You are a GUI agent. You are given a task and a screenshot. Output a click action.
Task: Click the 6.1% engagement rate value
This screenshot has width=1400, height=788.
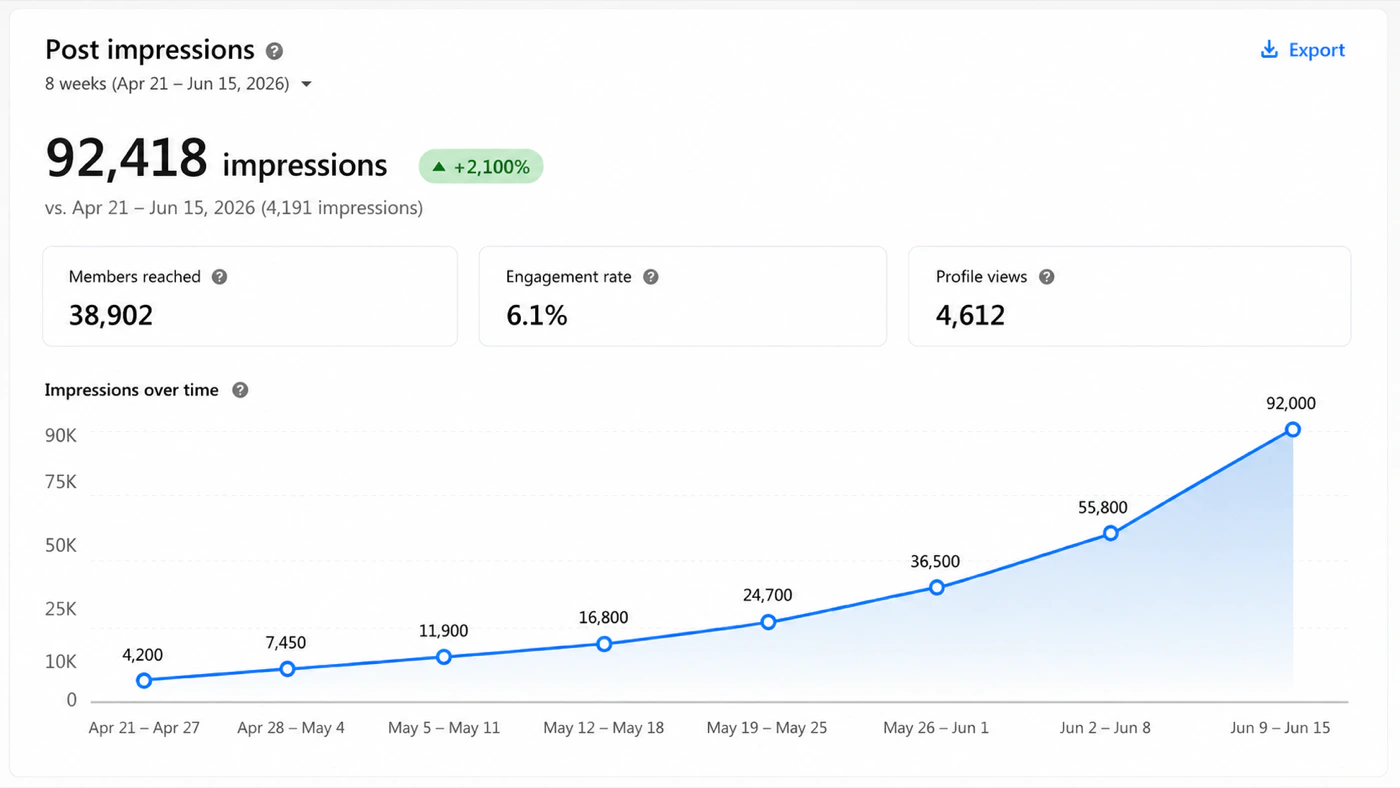tap(537, 316)
